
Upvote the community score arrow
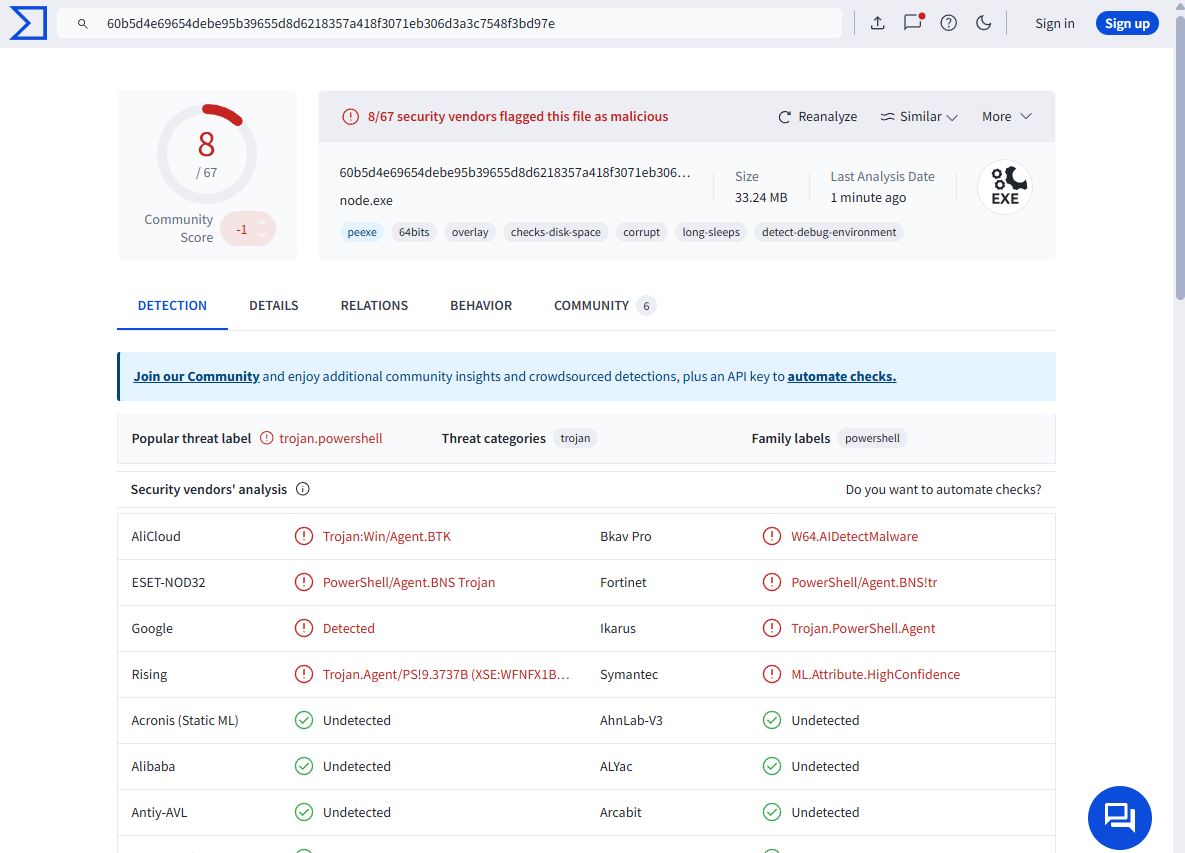coord(262,221)
